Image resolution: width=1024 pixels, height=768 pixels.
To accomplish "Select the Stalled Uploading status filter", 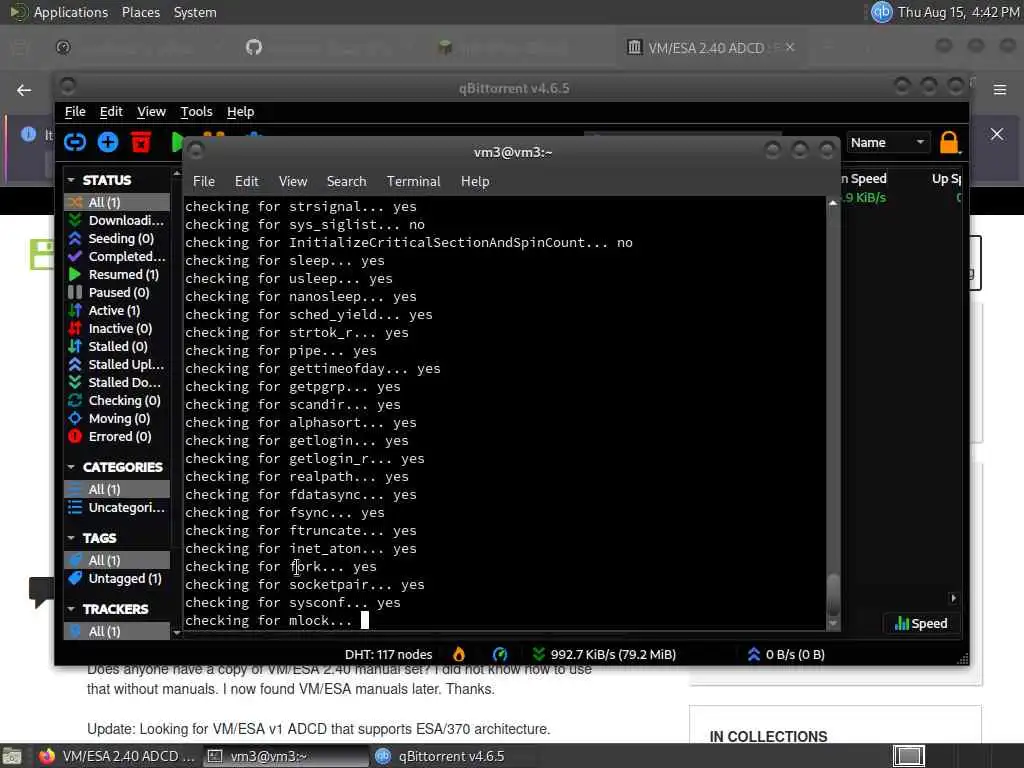I will coord(117,364).
